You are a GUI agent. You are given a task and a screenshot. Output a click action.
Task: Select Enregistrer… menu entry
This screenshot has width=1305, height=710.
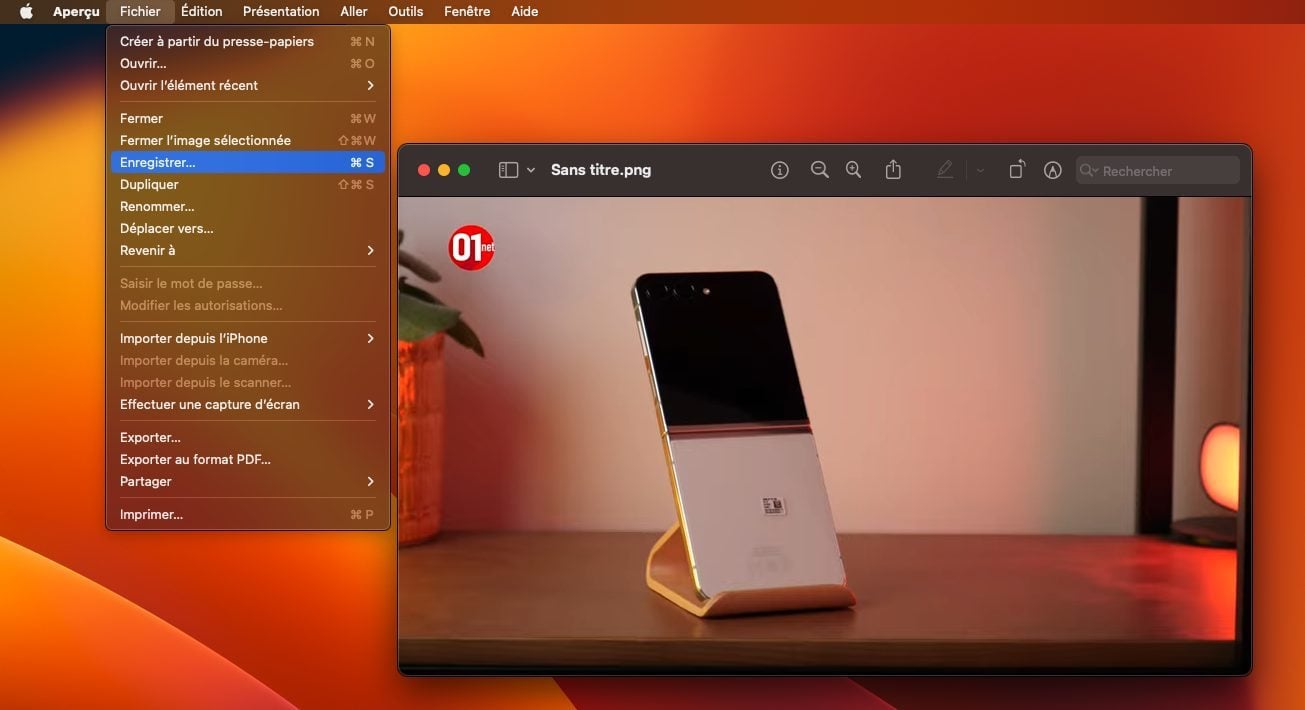pos(248,162)
